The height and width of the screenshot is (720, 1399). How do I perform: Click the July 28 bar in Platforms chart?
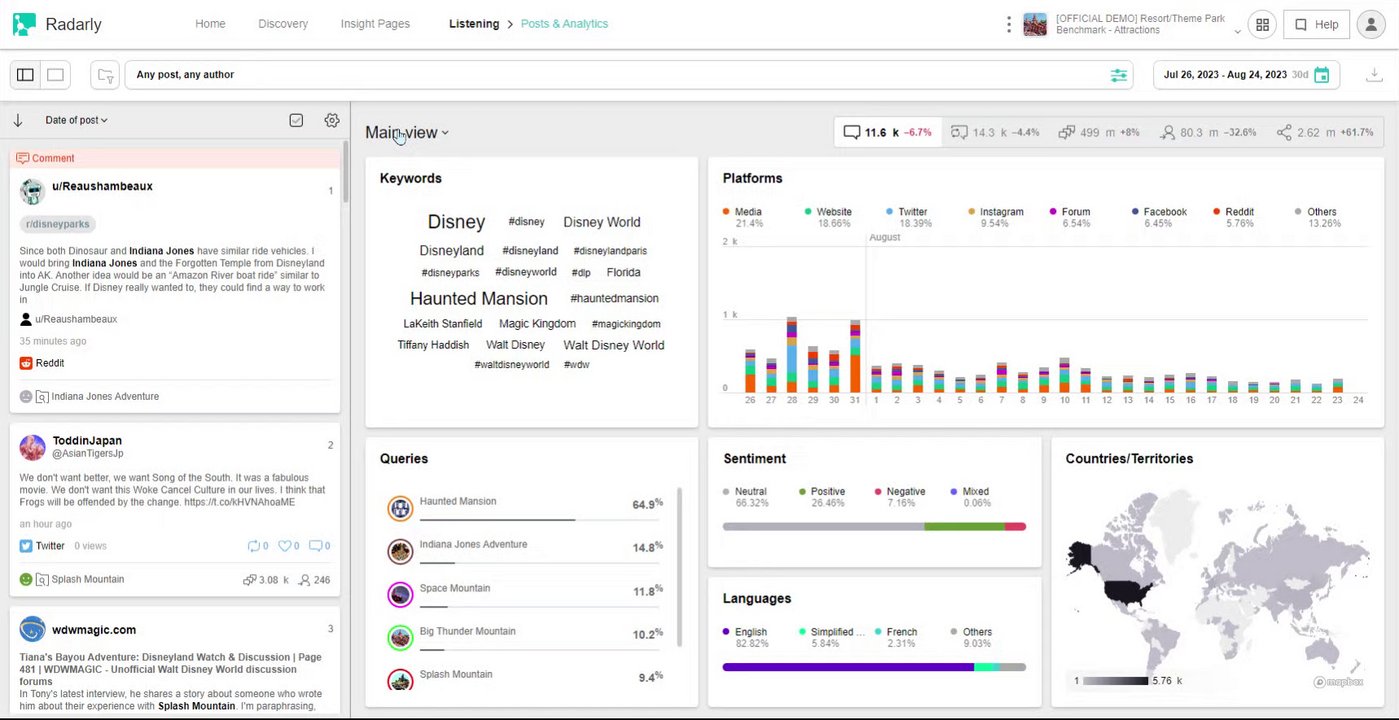(792, 355)
